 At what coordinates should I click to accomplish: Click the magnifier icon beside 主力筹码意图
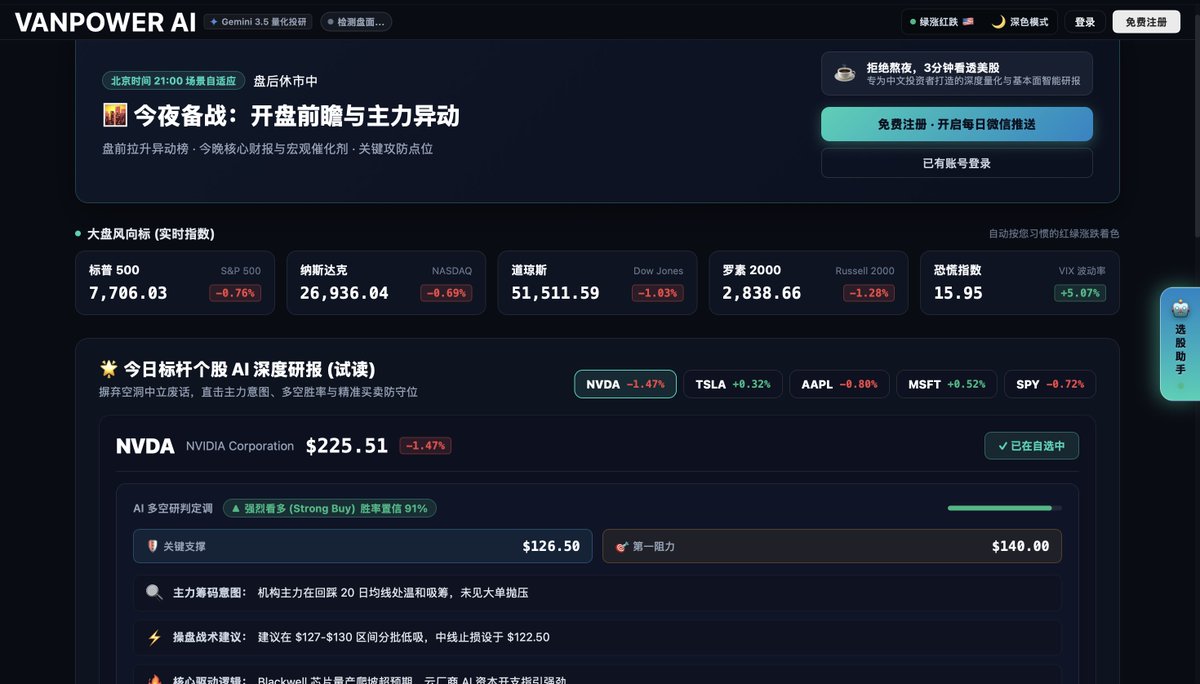(x=154, y=592)
